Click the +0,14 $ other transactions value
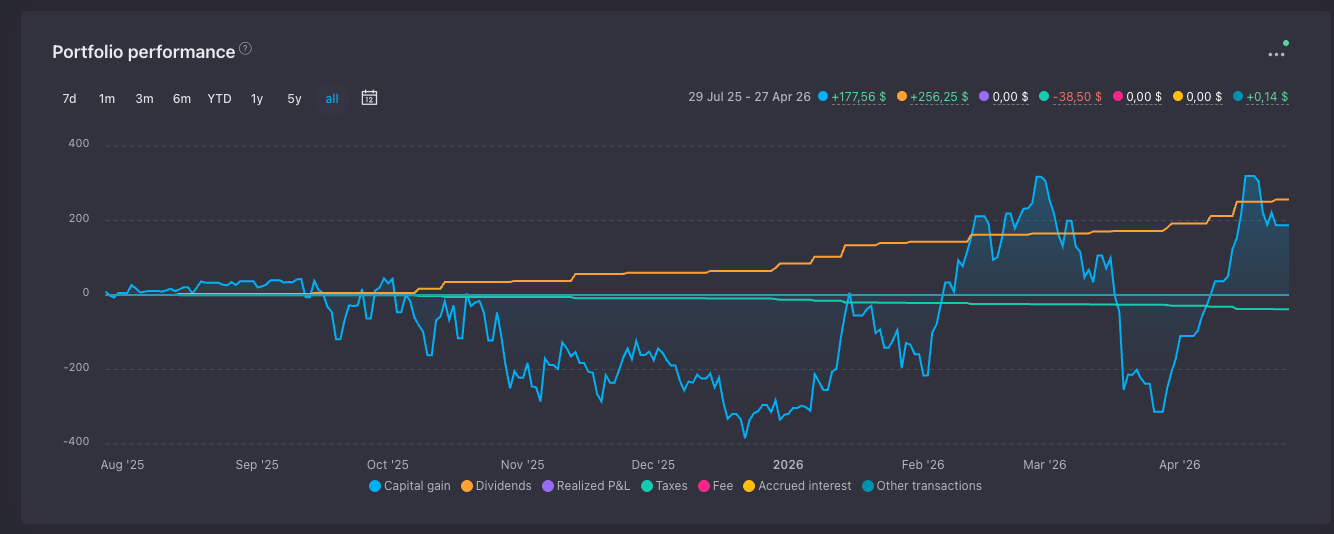Viewport: 1334px width, 534px height. coord(1268,97)
